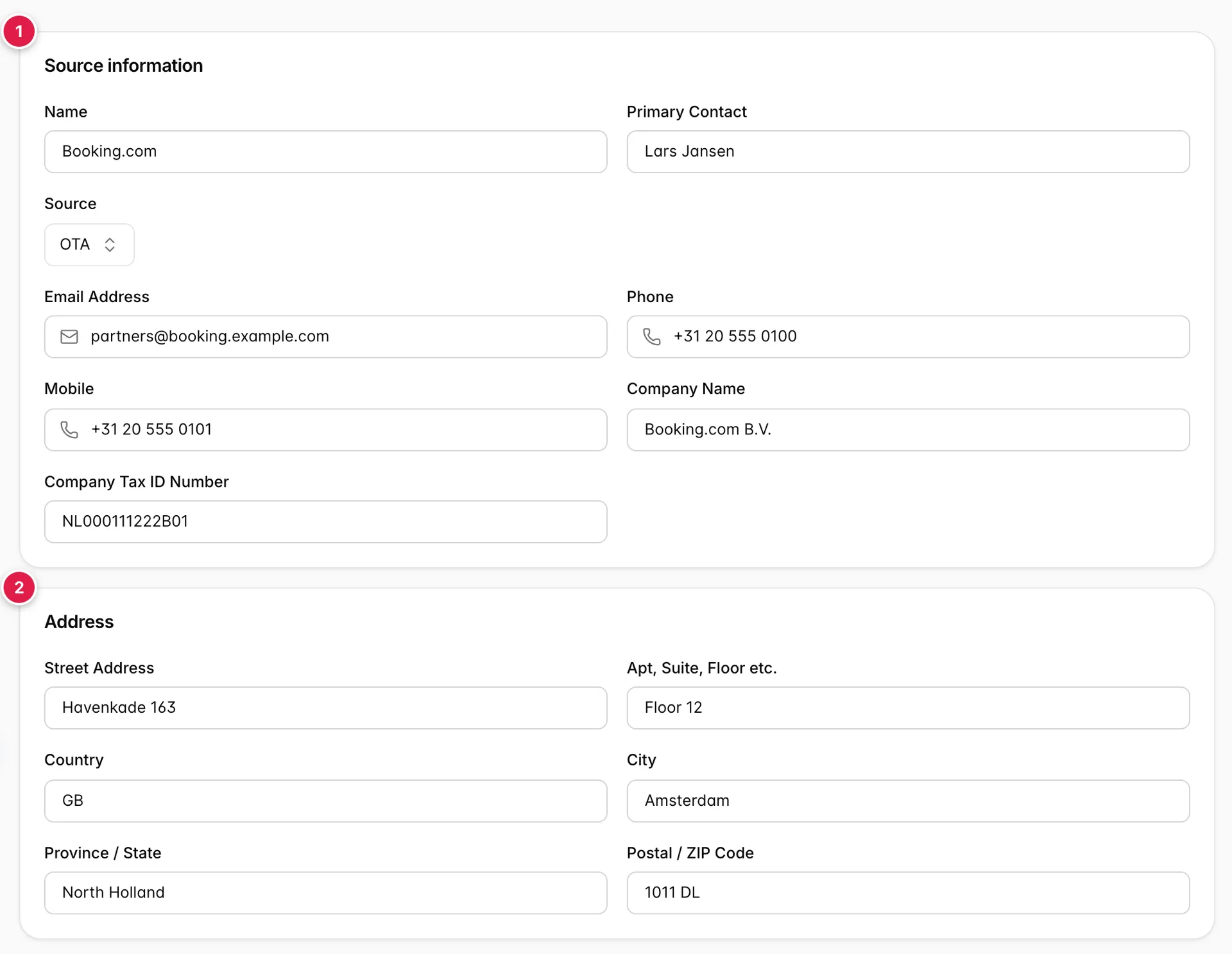Image resolution: width=1232 pixels, height=954 pixels.
Task: Click the Company Tax ID Number label
Action: (x=137, y=482)
